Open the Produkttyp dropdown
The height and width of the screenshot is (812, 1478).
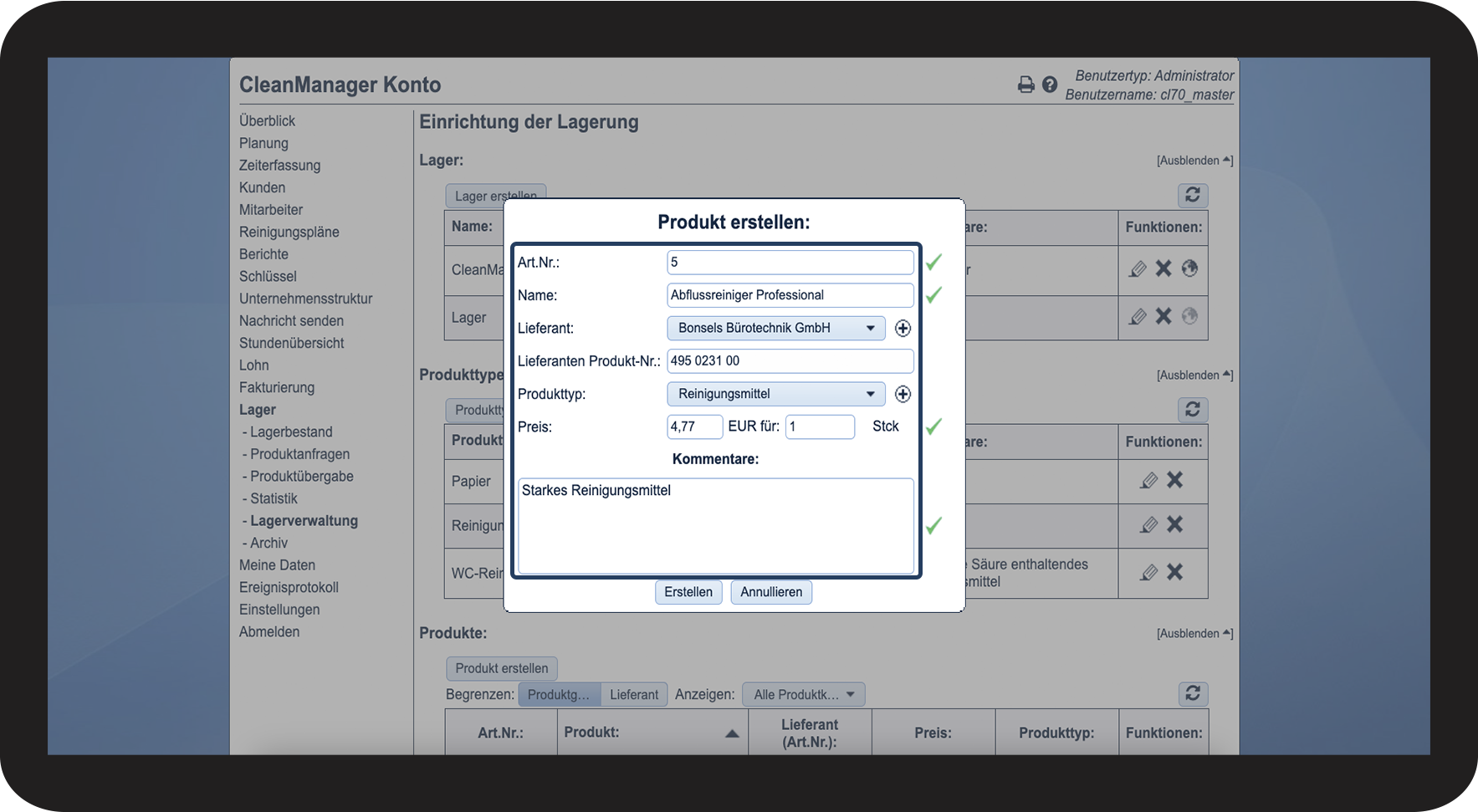(775, 394)
